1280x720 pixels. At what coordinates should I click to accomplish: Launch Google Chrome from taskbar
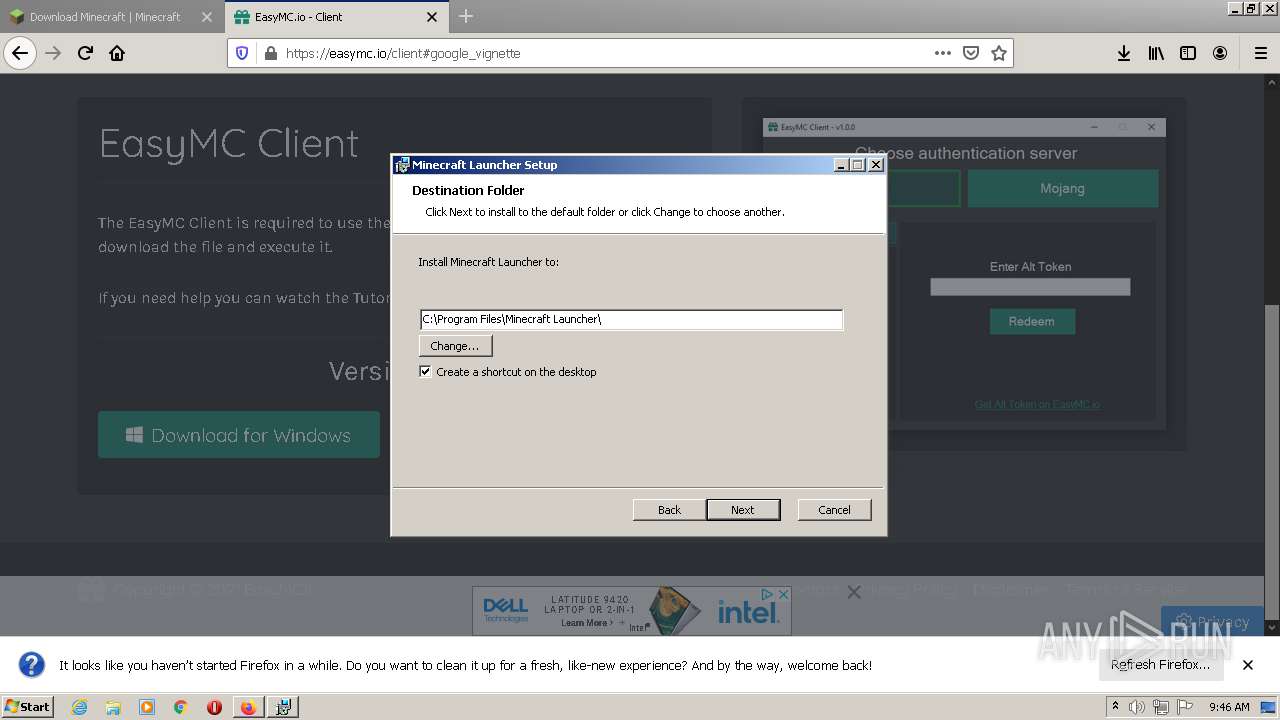[180, 707]
